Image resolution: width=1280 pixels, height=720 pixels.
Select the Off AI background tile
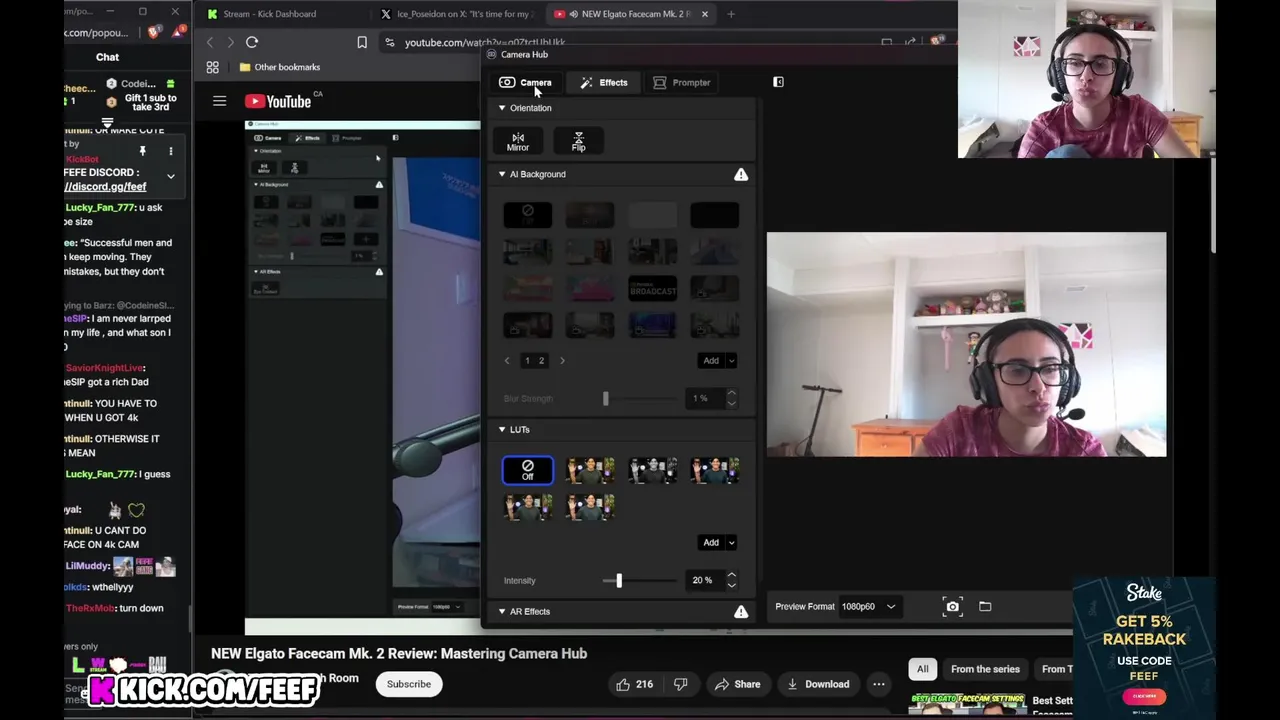coord(528,214)
